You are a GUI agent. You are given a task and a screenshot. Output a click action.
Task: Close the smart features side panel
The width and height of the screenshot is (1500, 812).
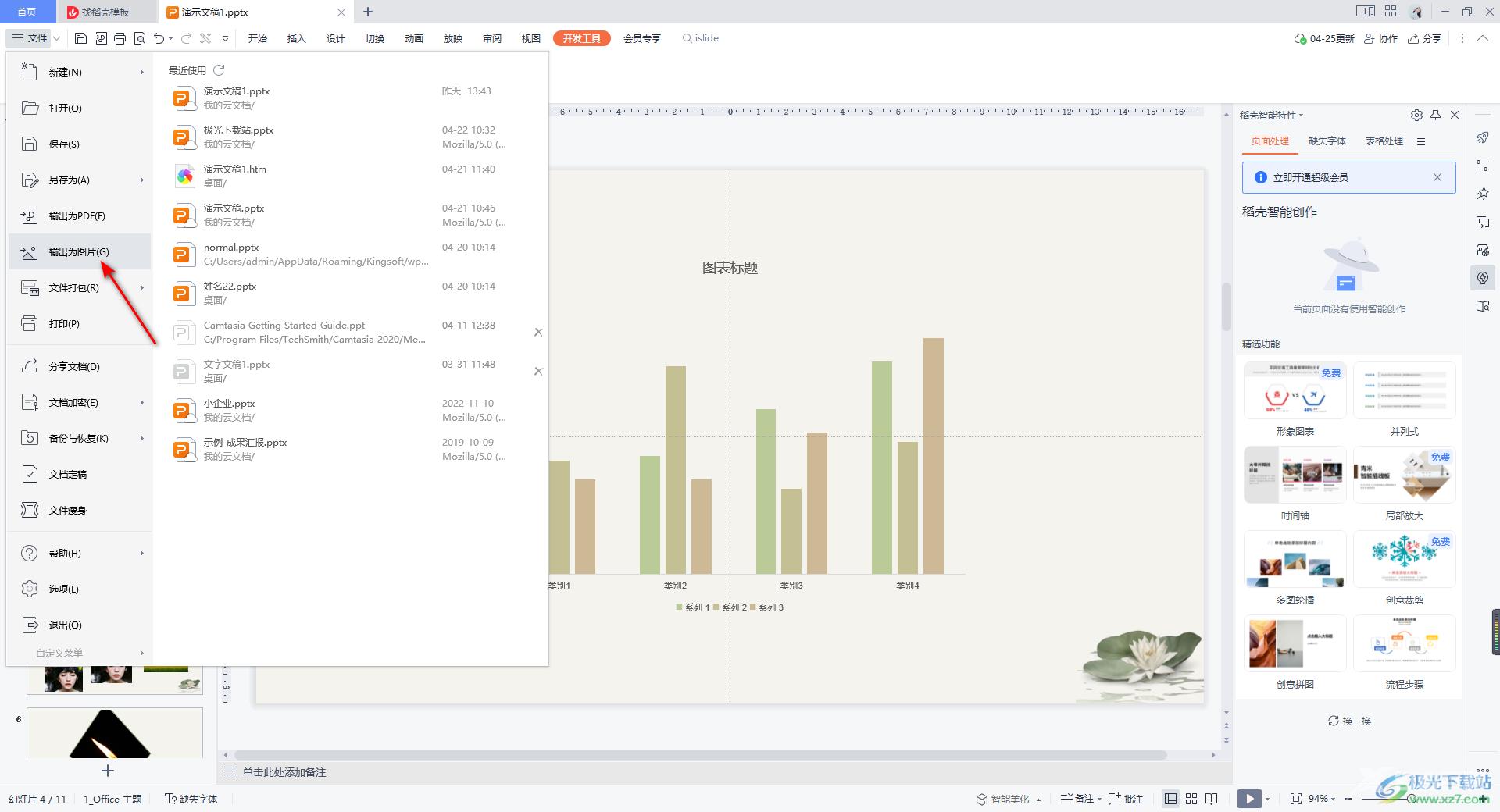point(1455,115)
